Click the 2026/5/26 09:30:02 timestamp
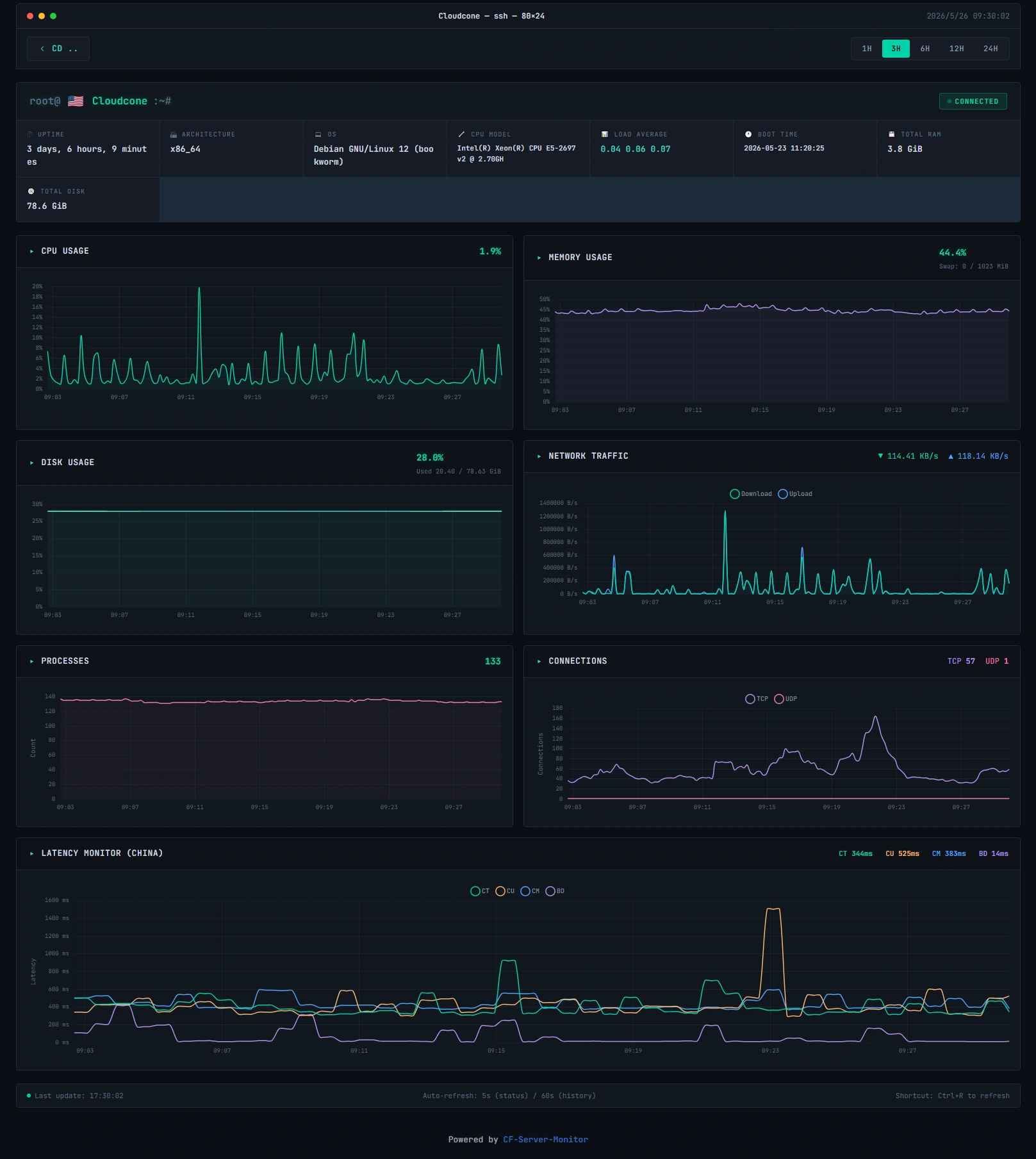This screenshot has width=1036, height=1159. (x=968, y=16)
